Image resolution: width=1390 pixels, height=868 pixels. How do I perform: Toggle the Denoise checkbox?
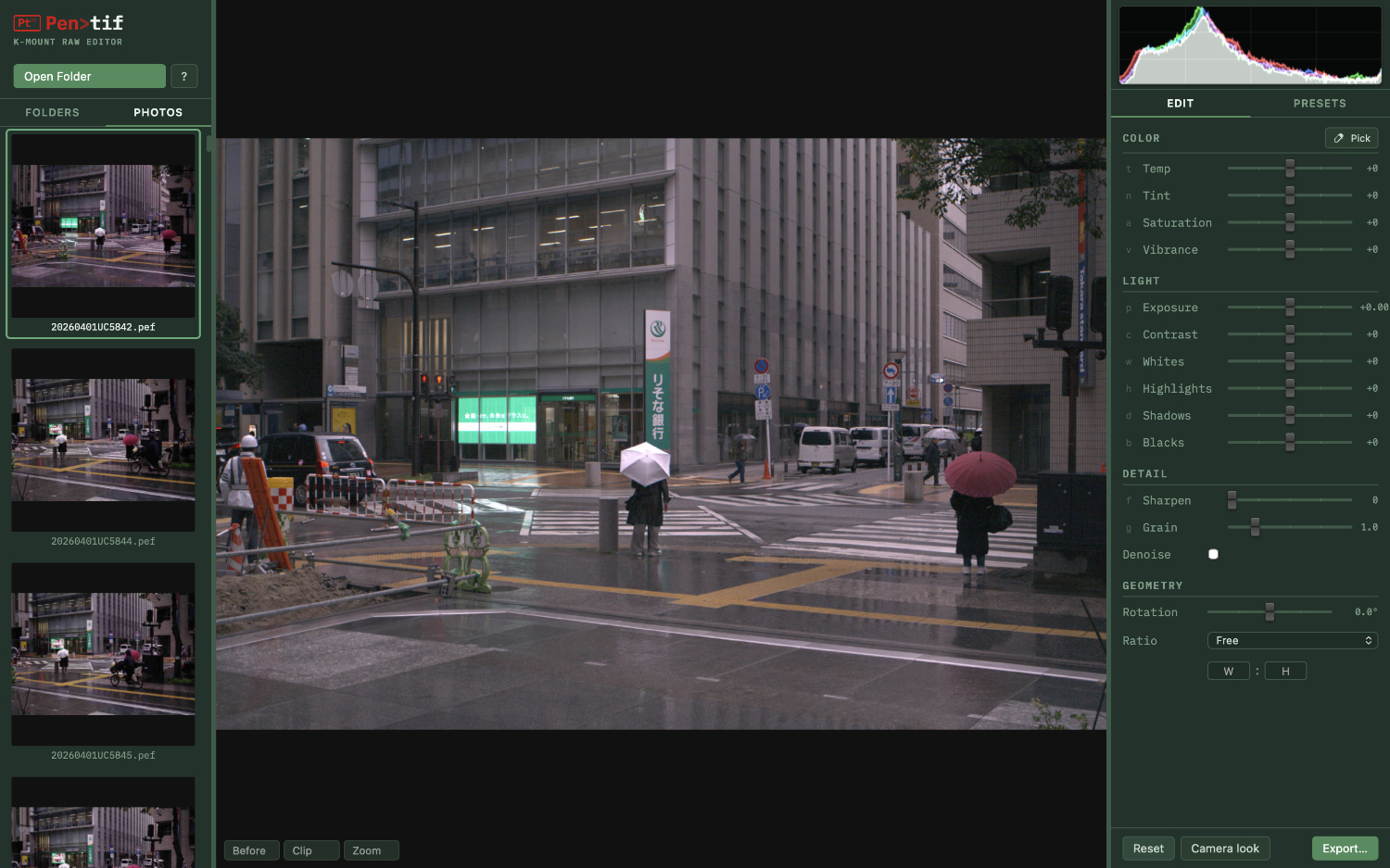1213,554
